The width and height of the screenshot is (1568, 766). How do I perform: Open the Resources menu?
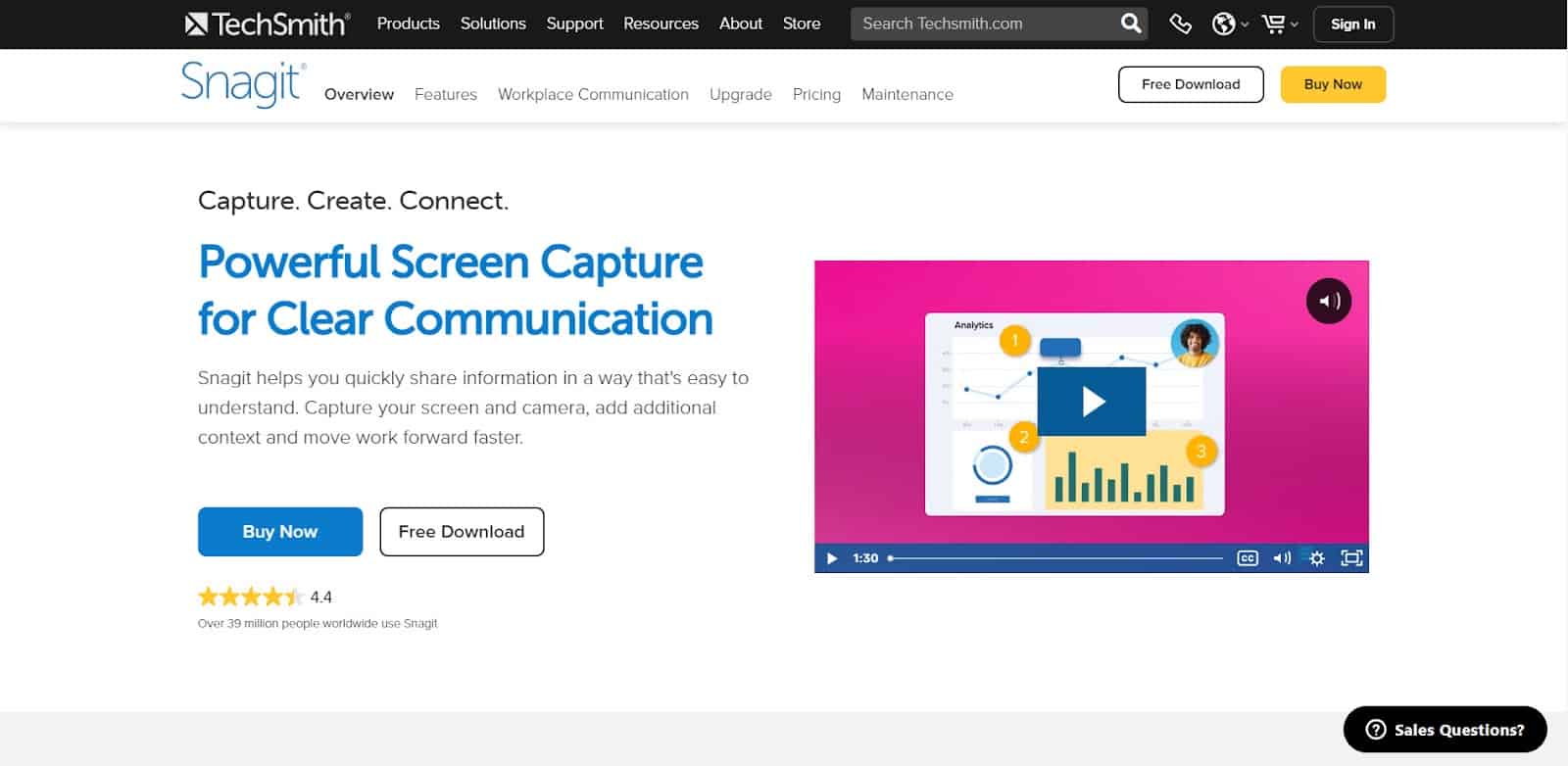(x=661, y=24)
